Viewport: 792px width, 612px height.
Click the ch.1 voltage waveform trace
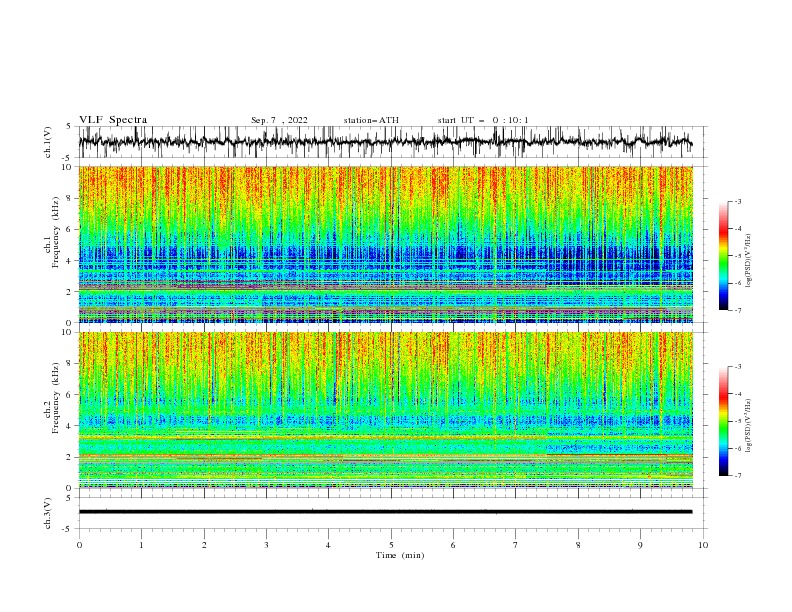pos(385,142)
